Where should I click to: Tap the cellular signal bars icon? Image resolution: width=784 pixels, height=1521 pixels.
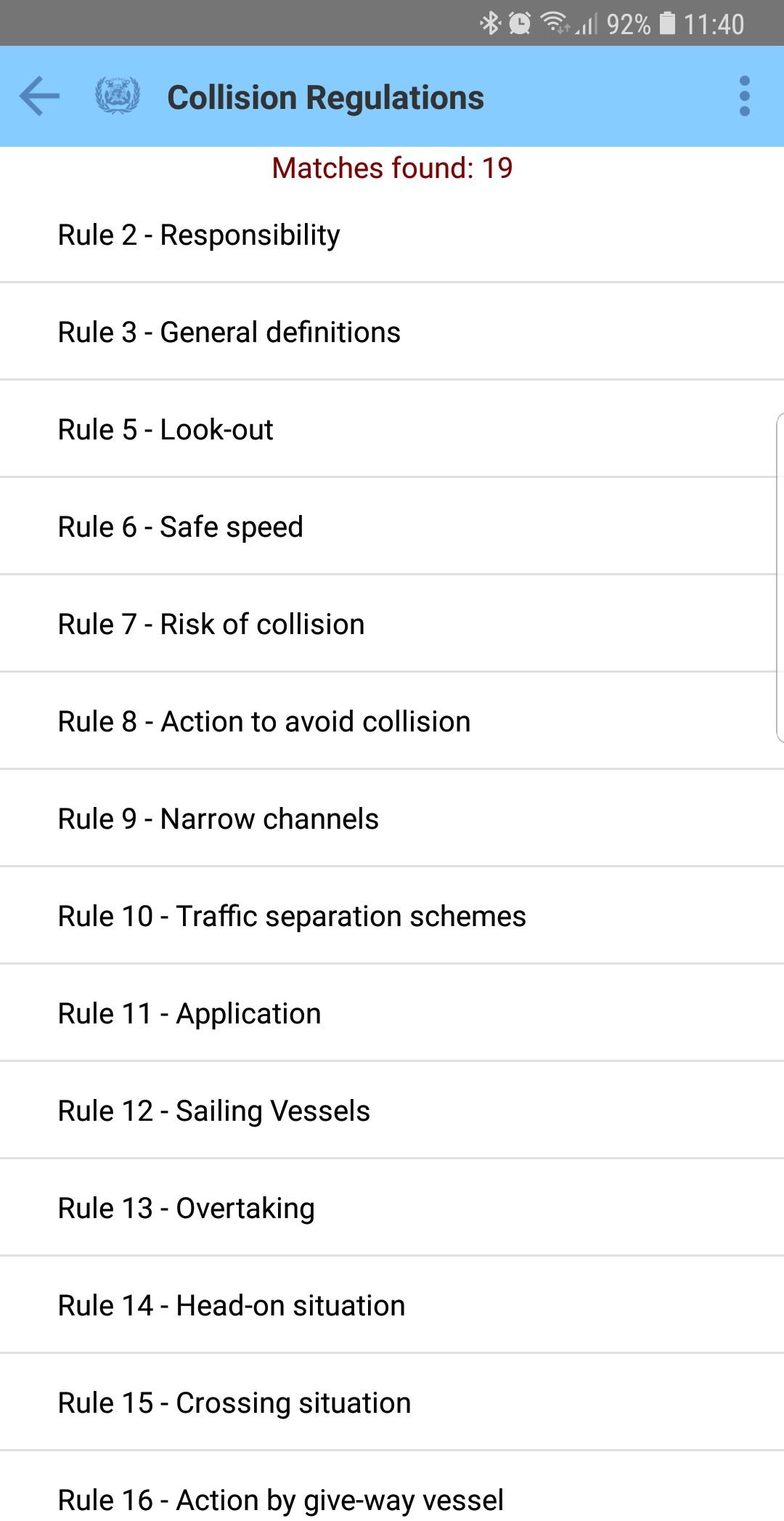587,24
